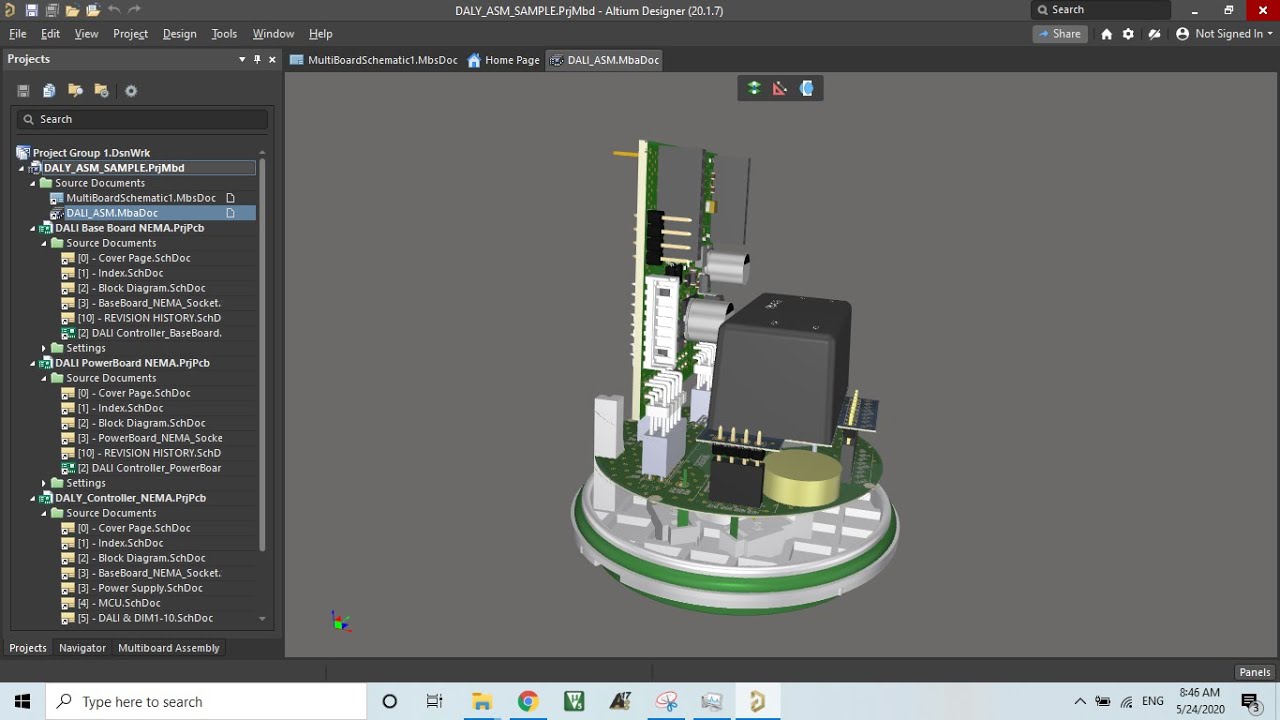This screenshot has width=1280, height=720.
Task: Click the folder with gear icon in Projects panel
Action: tap(101, 90)
